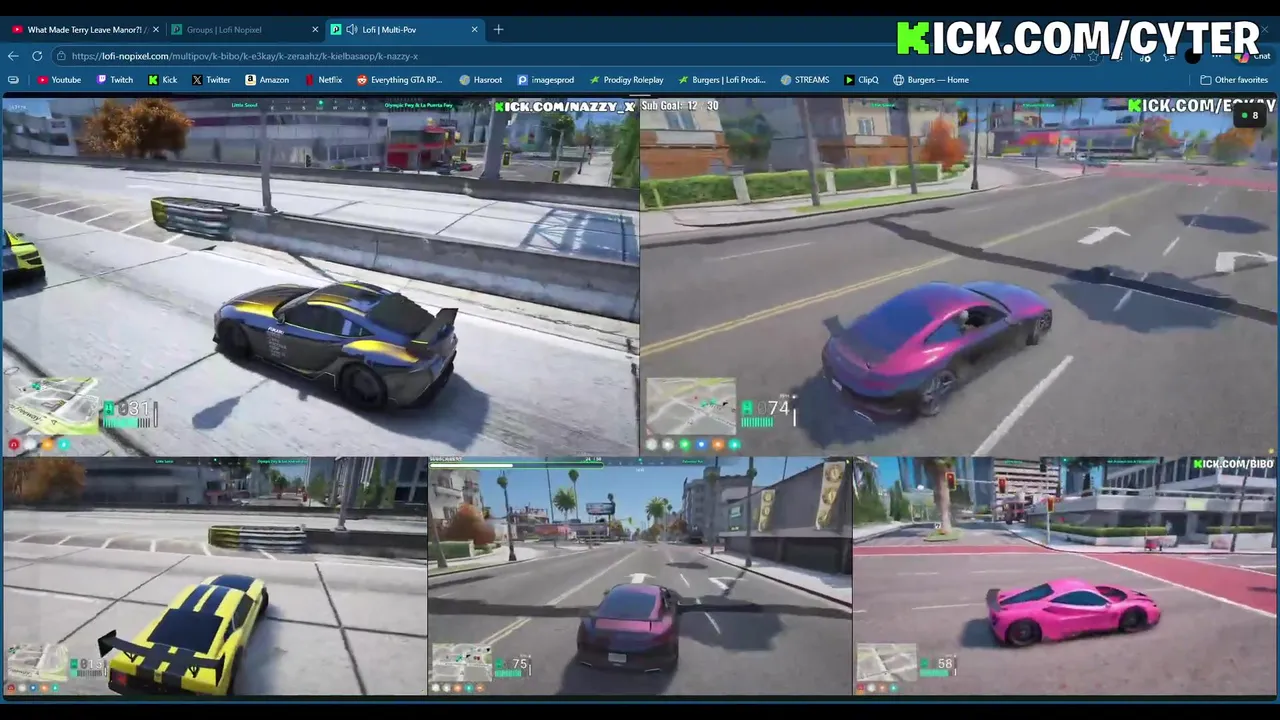The width and height of the screenshot is (1280, 720).
Task: Select the top-right stream with purple car
Action: pyautogui.click(x=959, y=276)
